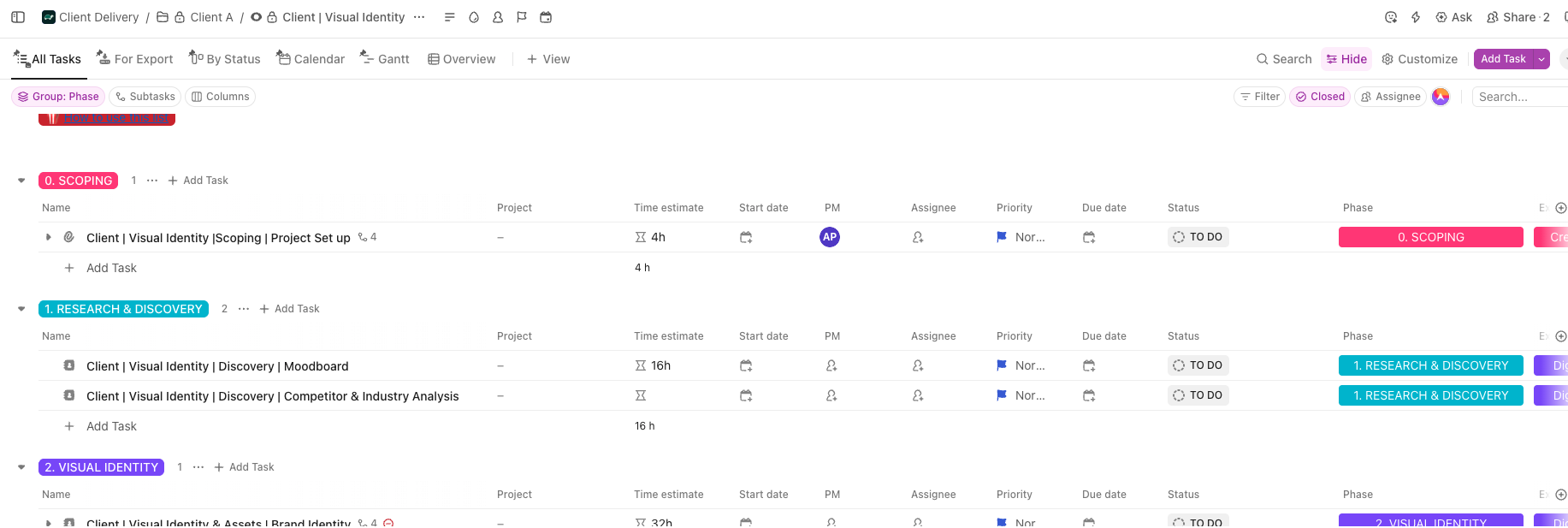1568x528 pixels.
Task: Open the Calendar view tab
Action: click(311, 59)
